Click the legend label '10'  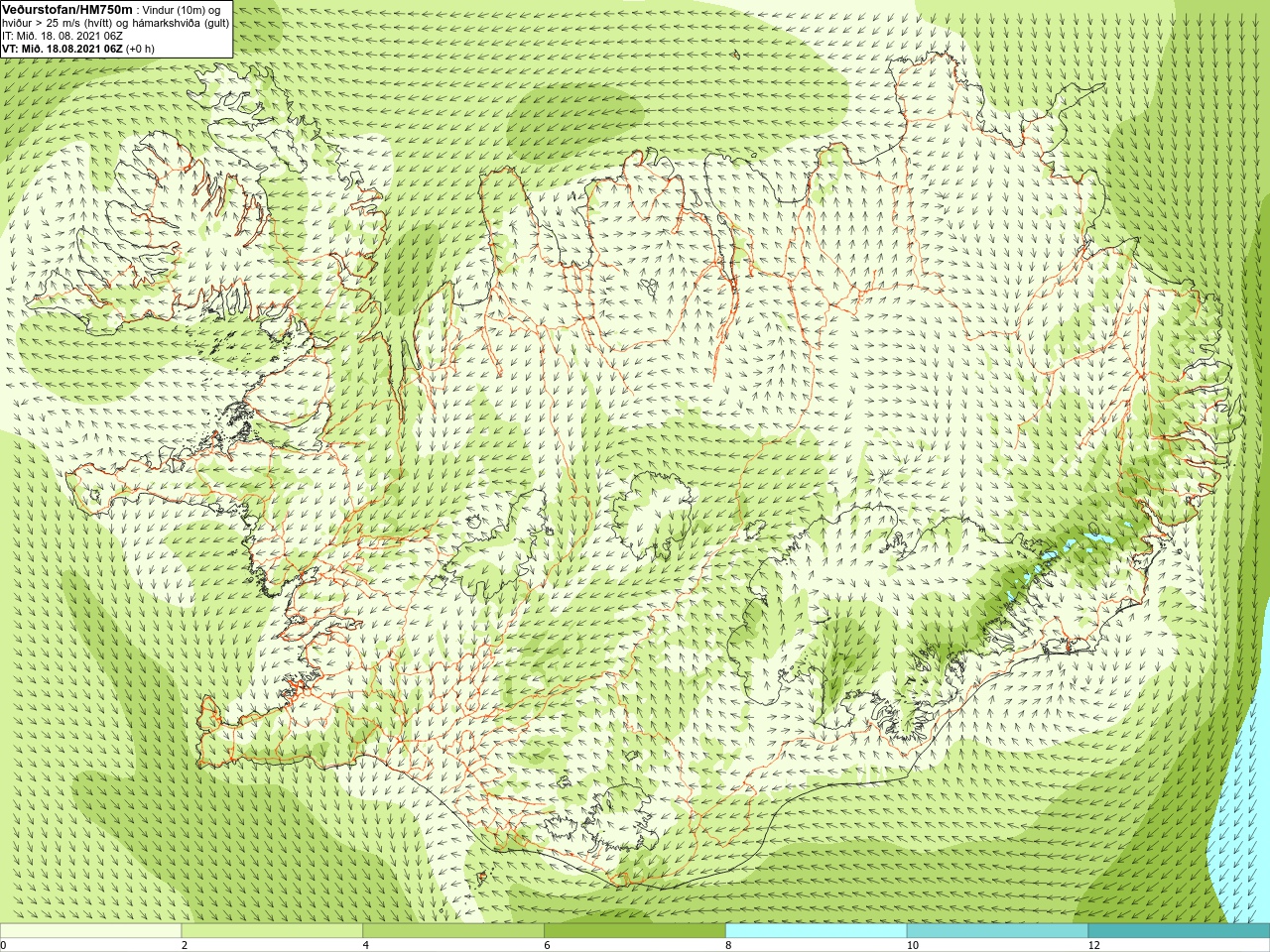tap(913, 945)
